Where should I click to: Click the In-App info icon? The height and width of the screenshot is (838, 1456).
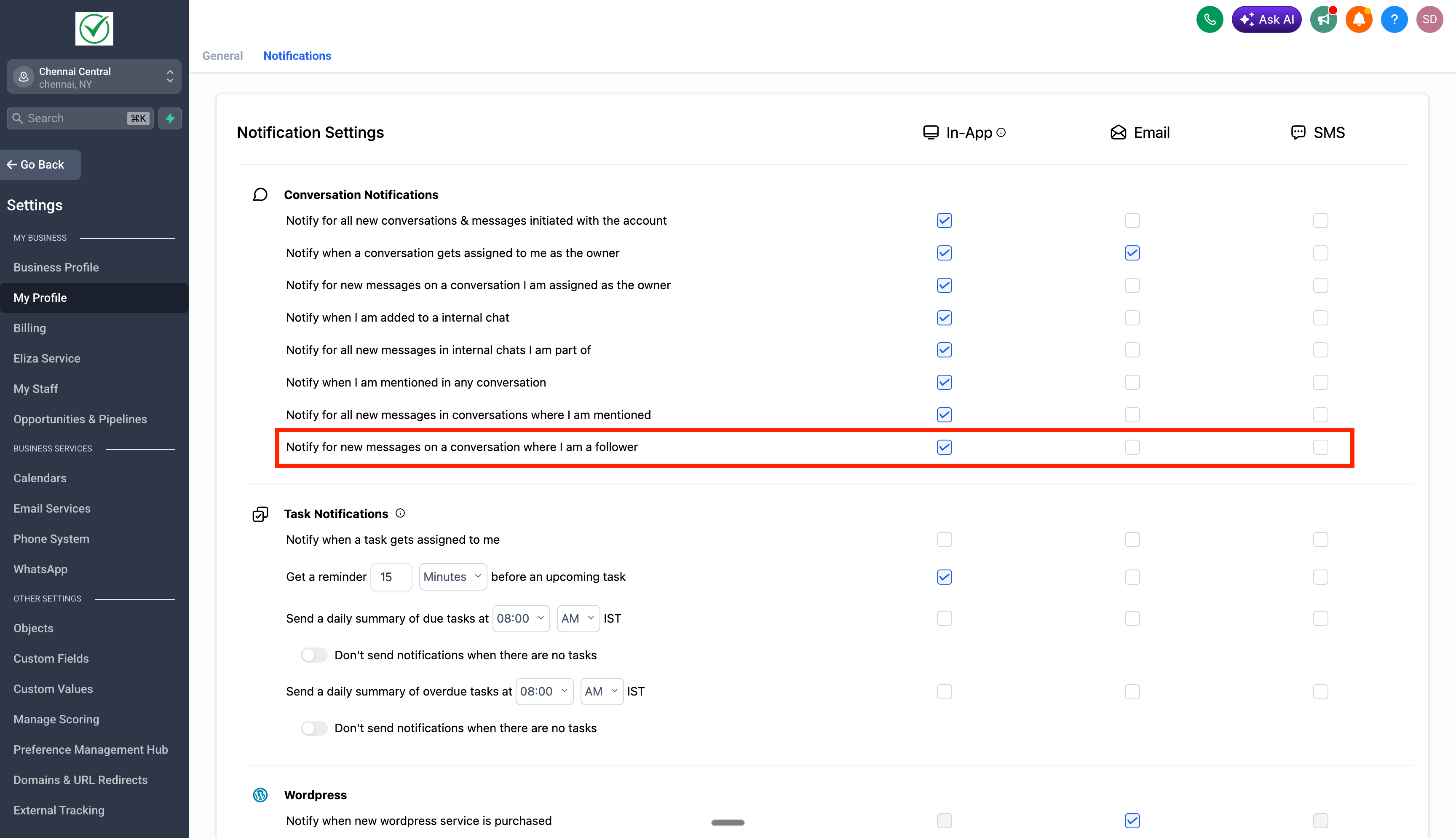point(1001,132)
